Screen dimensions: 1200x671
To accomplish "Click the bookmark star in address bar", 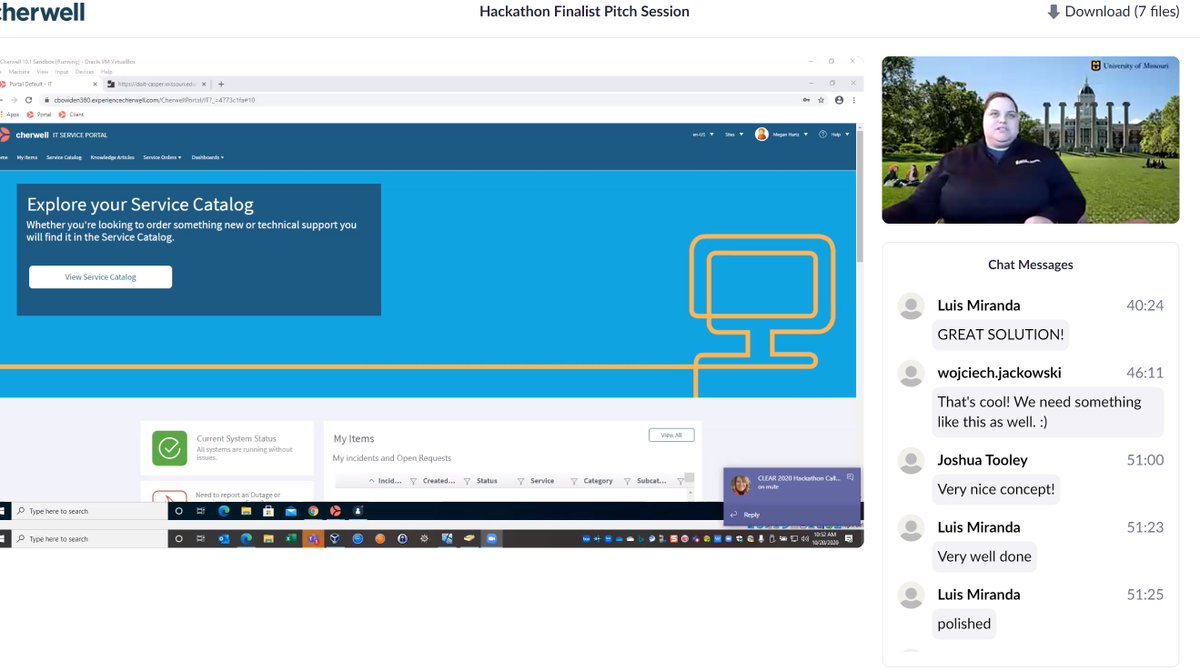I will pyautogui.click(x=821, y=100).
